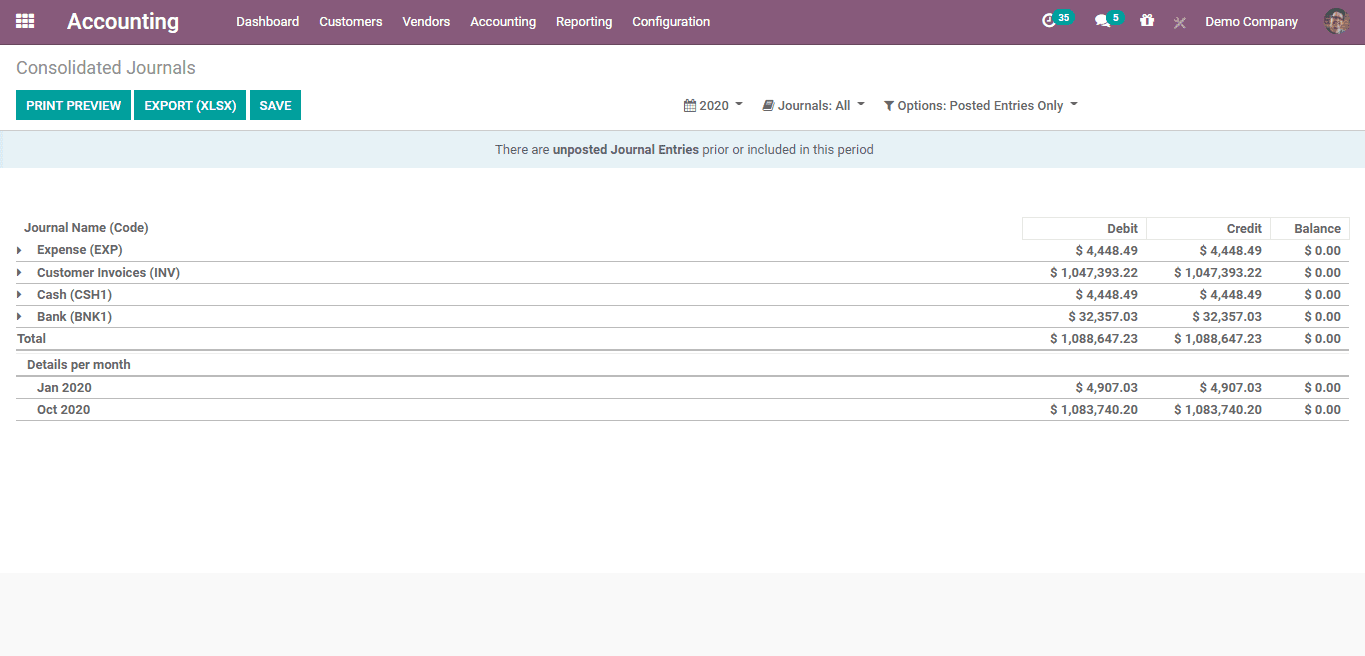1365x656 pixels.
Task: Open the user avatar menu
Action: 1336,21
